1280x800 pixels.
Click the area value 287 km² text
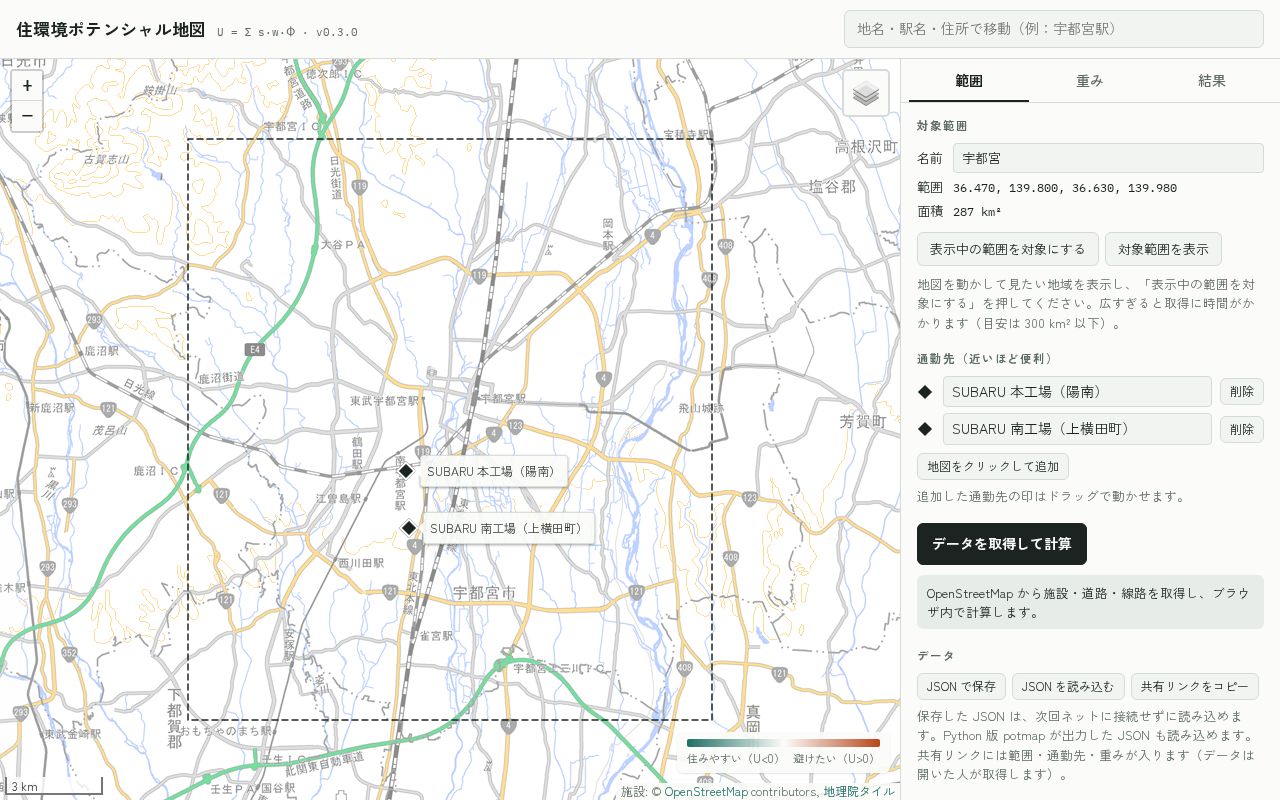tap(977, 212)
